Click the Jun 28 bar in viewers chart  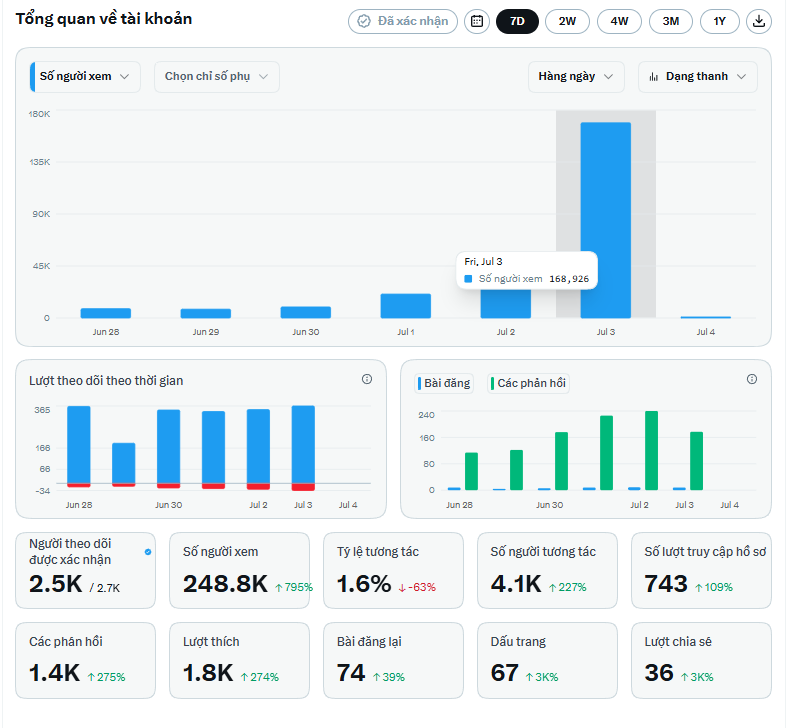[x=106, y=313]
